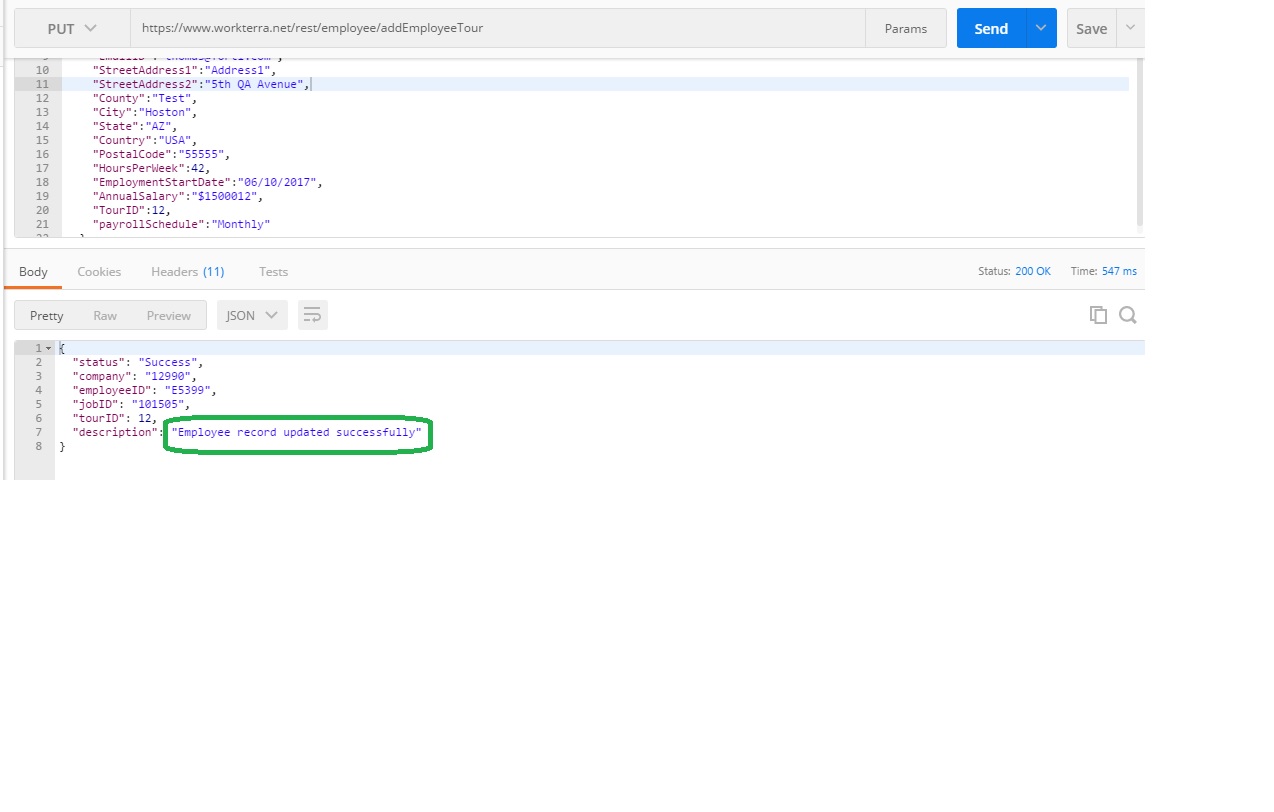1274x812 pixels.
Task: Click the Save button
Action: [x=1091, y=29]
